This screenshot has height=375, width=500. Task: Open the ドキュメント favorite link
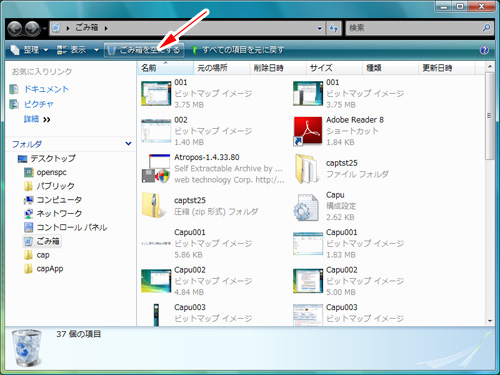click(x=46, y=89)
